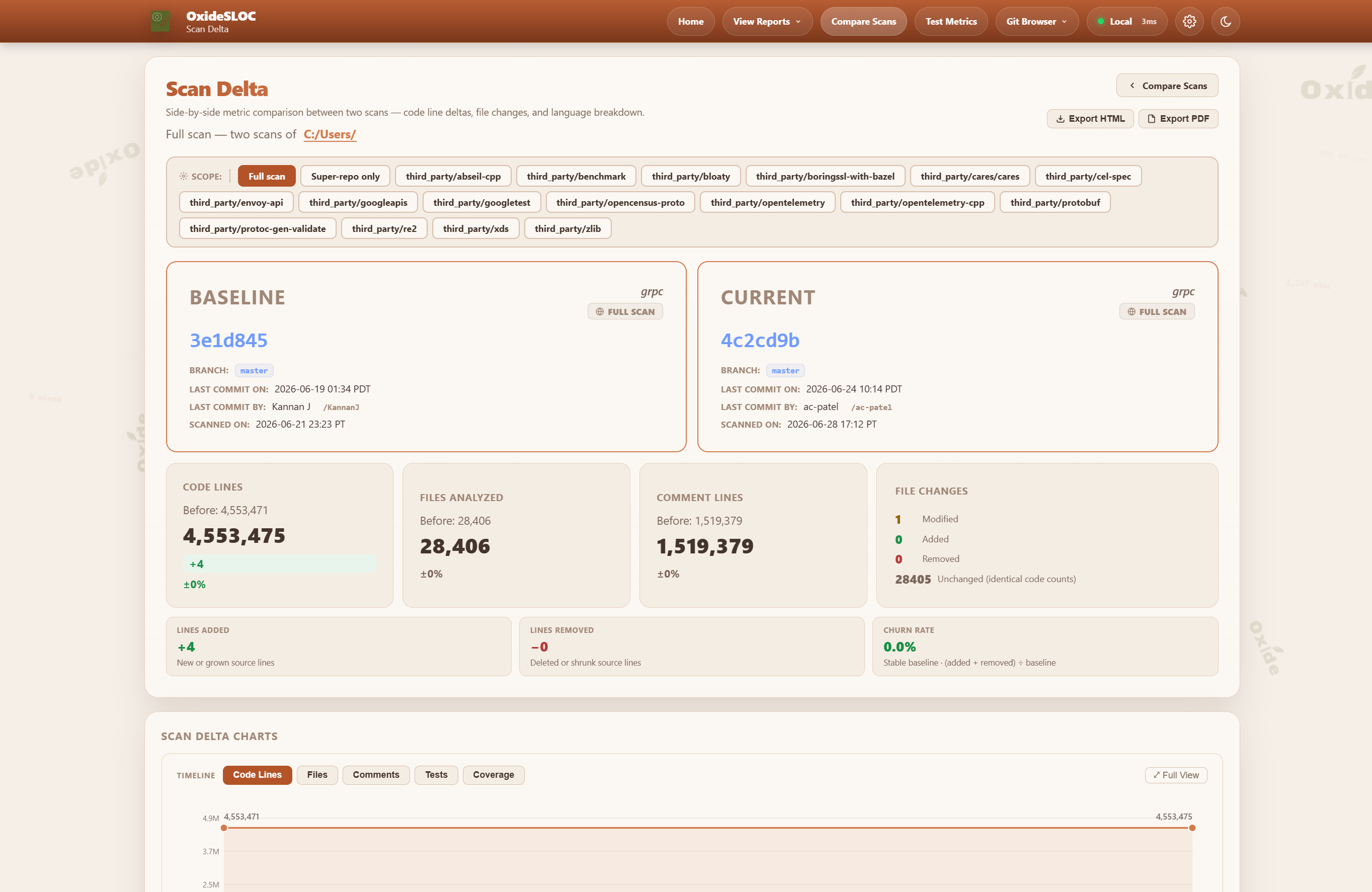Click the globe icon in Current FULL SCAN badge

pyautogui.click(x=1131, y=312)
